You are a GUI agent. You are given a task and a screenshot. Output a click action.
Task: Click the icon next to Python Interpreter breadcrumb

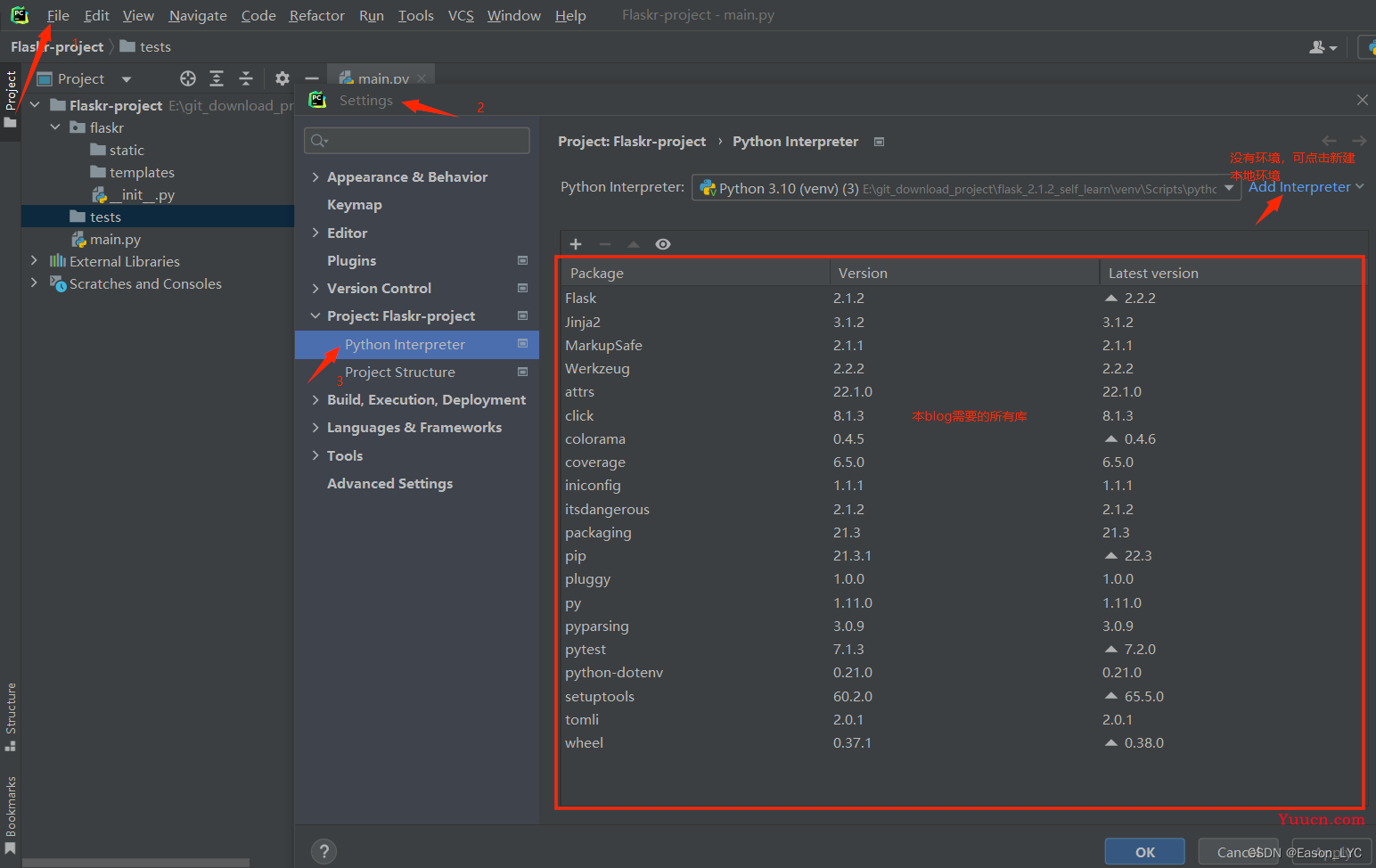(879, 142)
